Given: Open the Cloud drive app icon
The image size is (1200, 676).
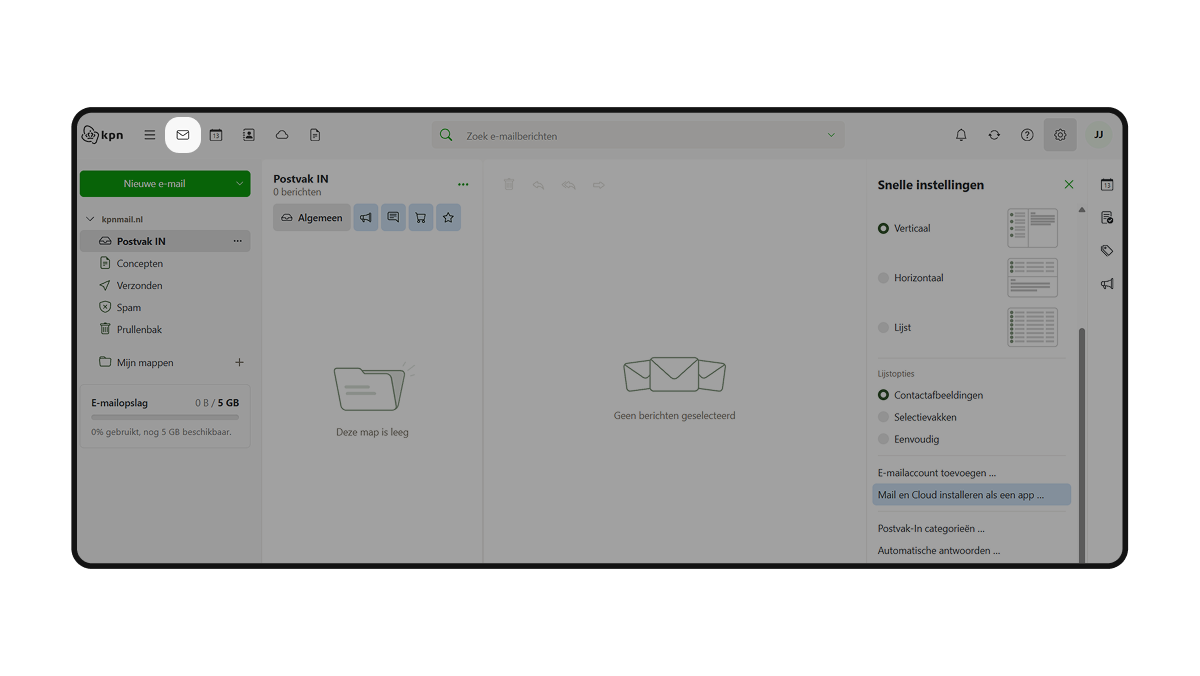Looking at the screenshot, I should pyautogui.click(x=282, y=135).
